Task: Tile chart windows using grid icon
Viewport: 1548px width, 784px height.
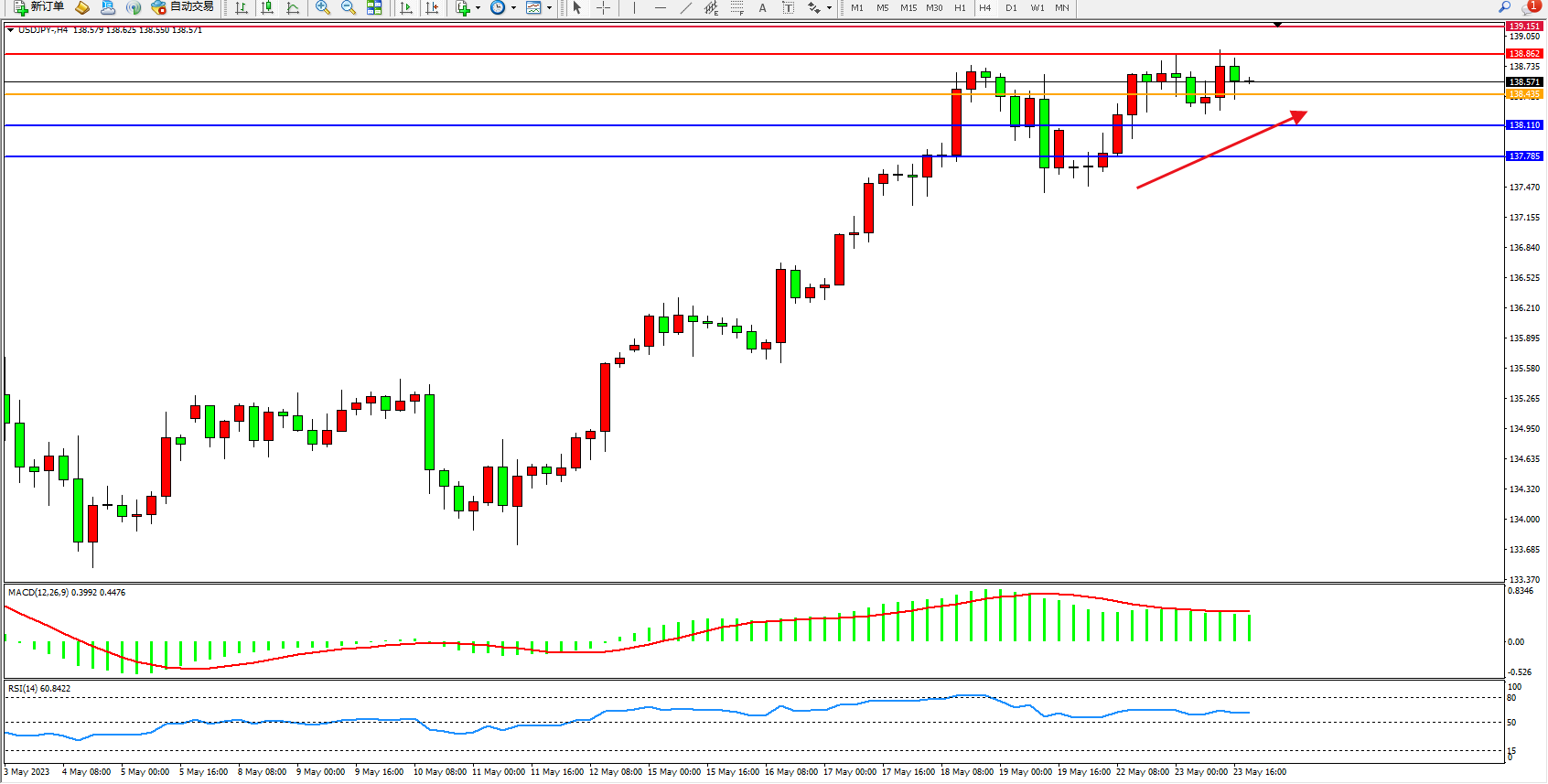Action: 374,7
